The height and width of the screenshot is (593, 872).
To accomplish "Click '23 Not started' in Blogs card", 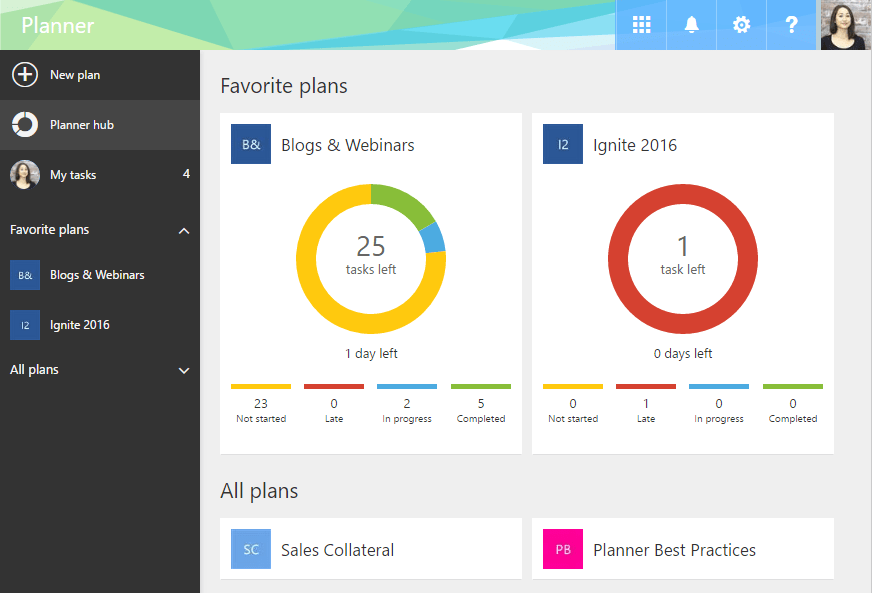I will [261, 411].
